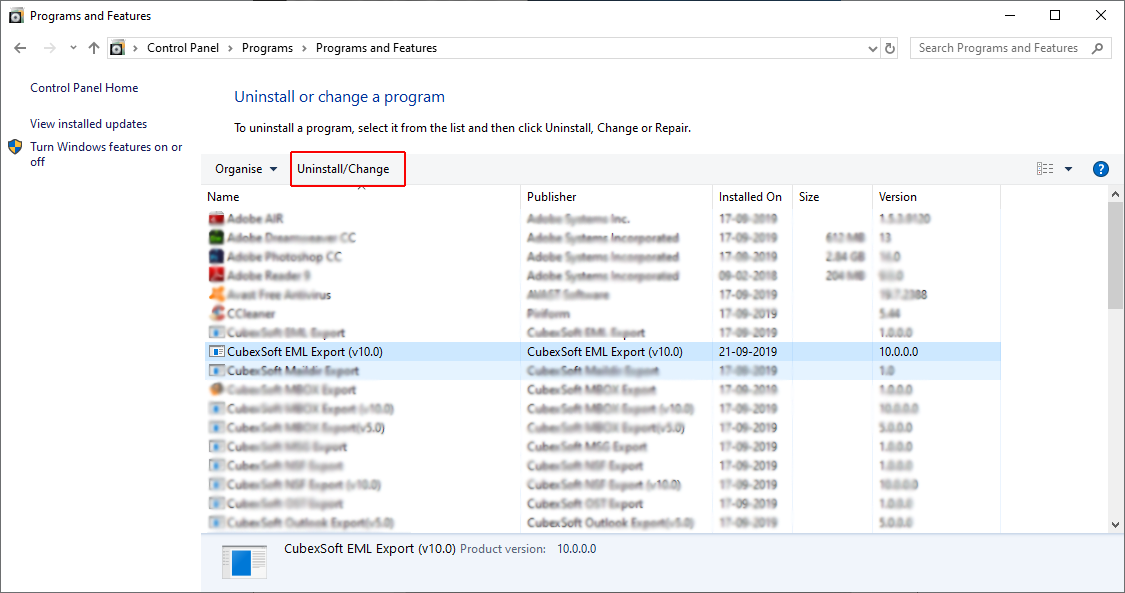Click the Adobe AIR program icon
The image size is (1125, 593).
point(216,218)
